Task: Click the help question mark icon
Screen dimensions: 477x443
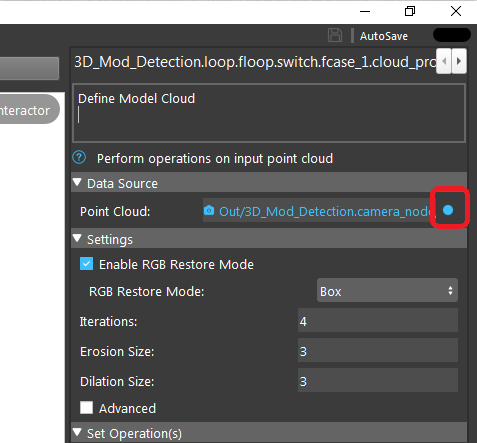Action: pyautogui.click(x=79, y=157)
